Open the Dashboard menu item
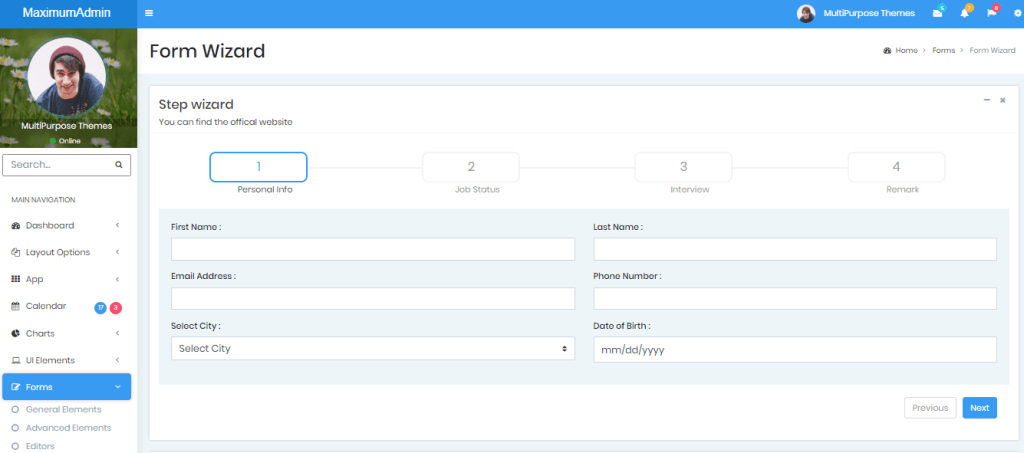Viewport: 1024px width, 453px height. 67,225
